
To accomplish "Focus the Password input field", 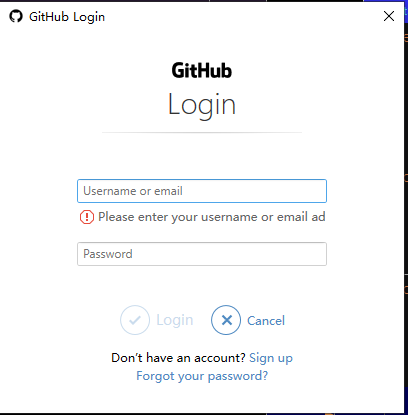I will coord(202,254).
